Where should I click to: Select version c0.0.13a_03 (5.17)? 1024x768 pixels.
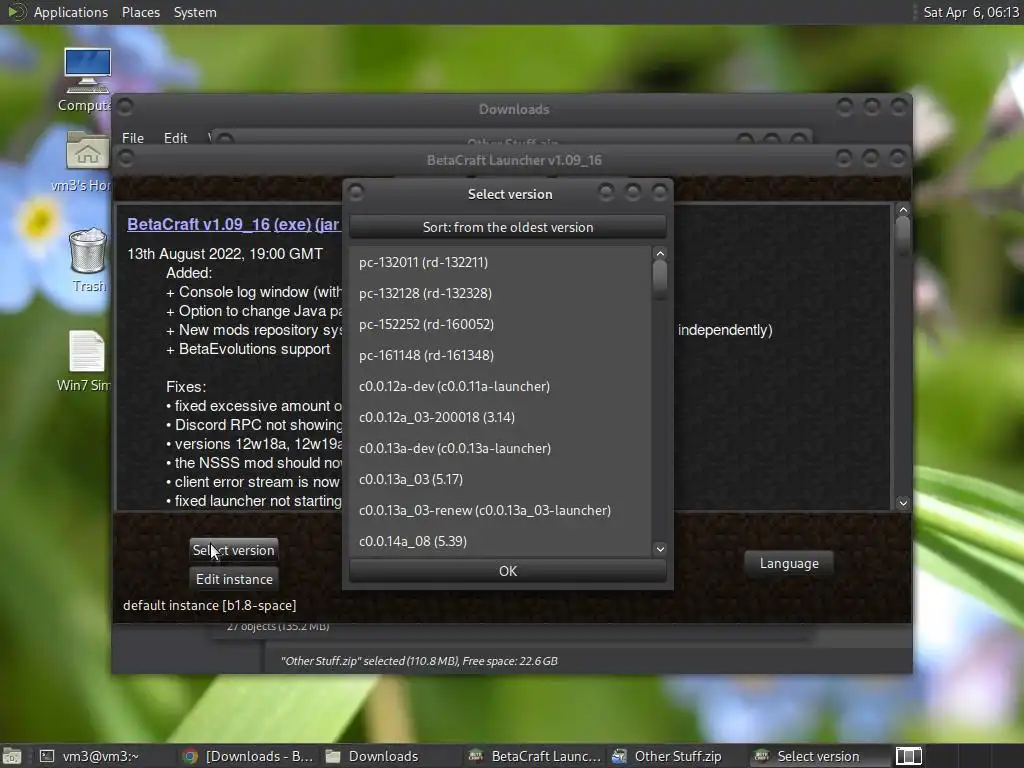click(x=500, y=479)
